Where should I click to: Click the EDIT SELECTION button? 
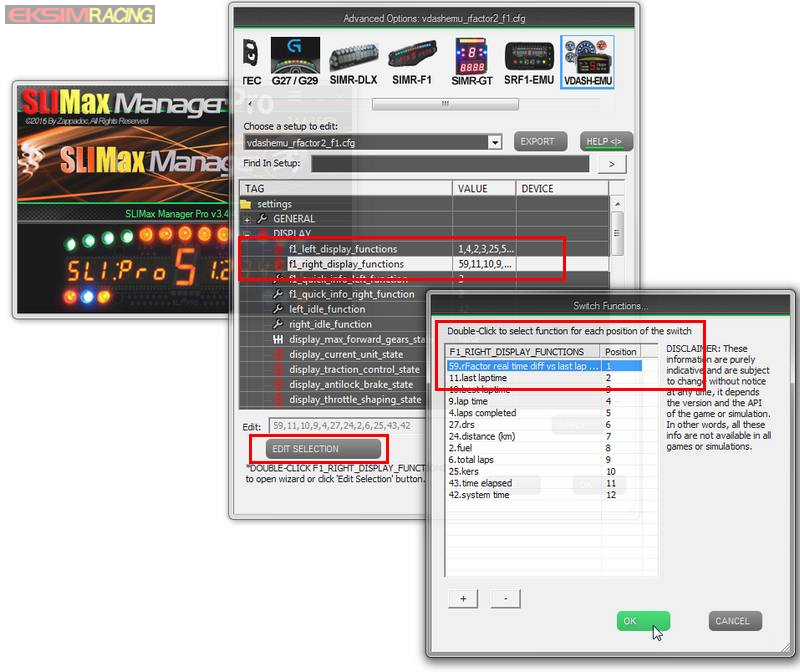coord(323,449)
